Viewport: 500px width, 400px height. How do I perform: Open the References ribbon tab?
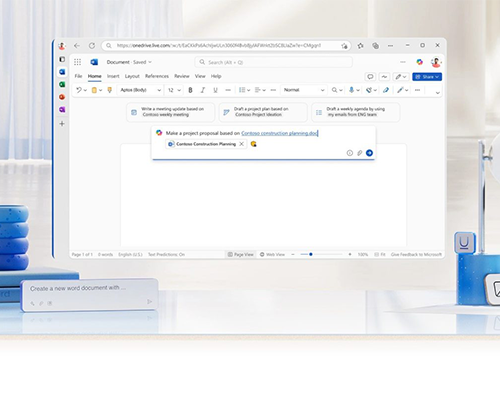(x=157, y=76)
